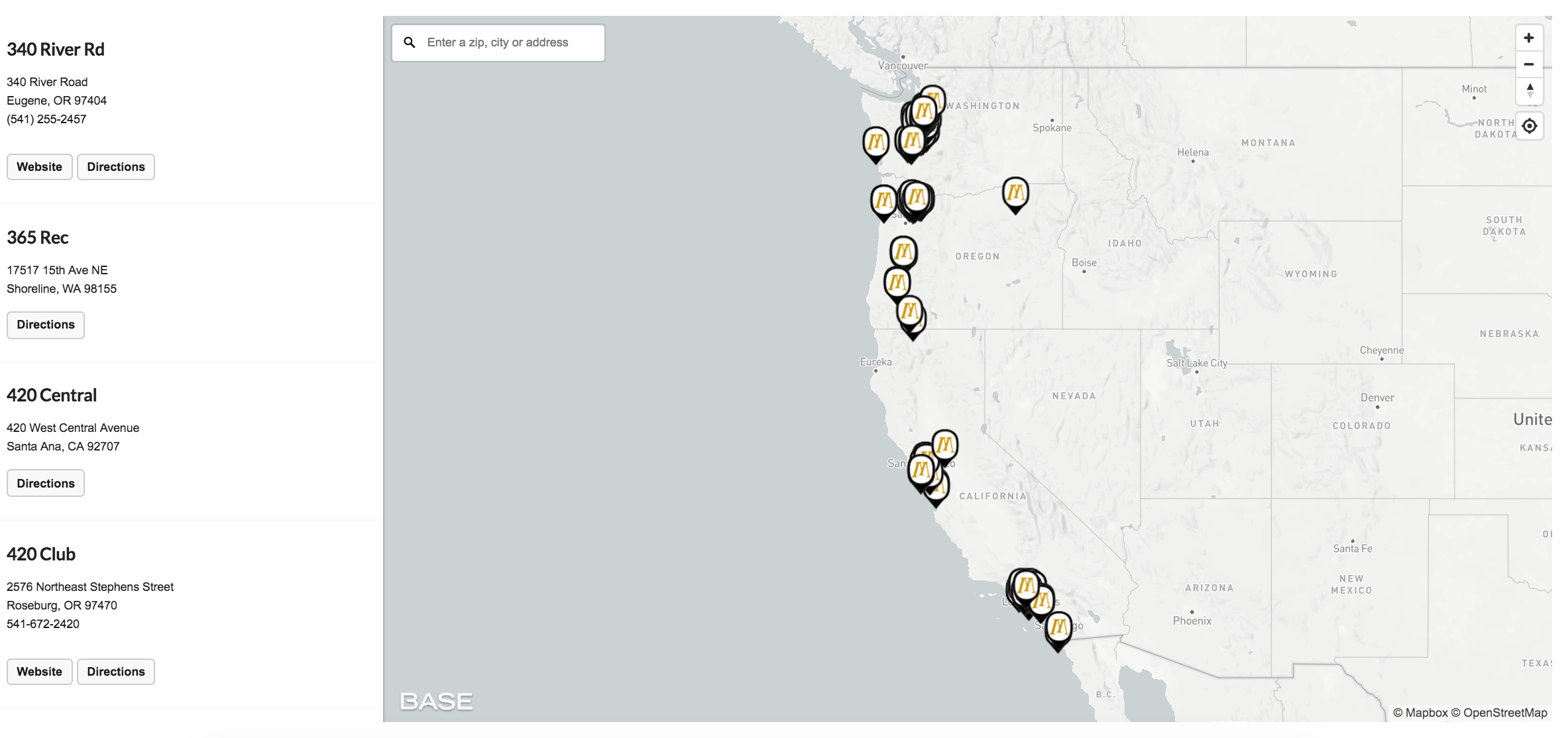Get Directions to 365 Rec
The width and height of the screenshot is (1568, 738).
pyautogui.click(x=46, y=325)
